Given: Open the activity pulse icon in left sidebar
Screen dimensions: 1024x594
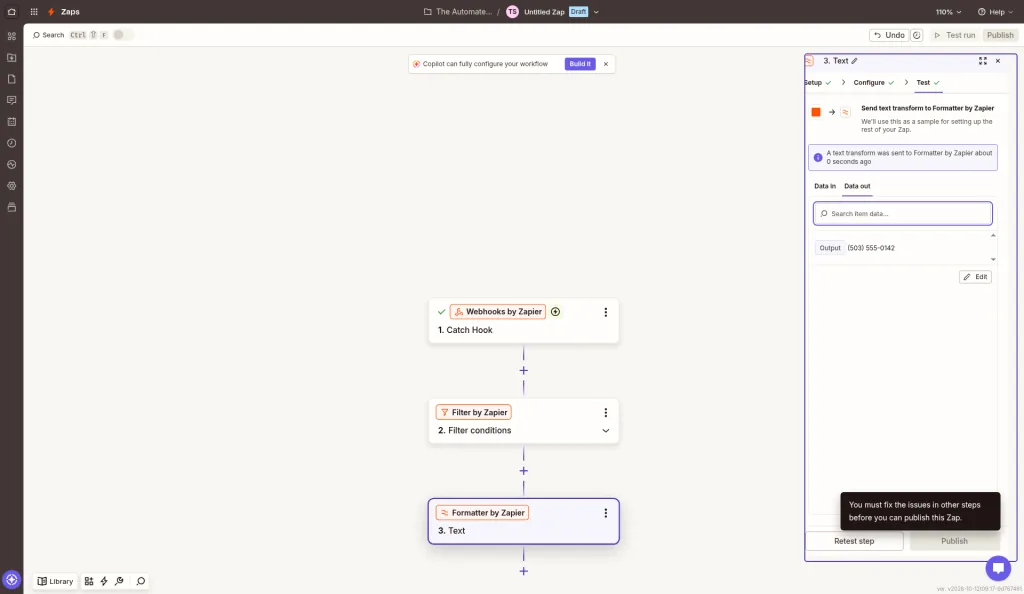Looking at the screenshot, I should pyautogui.click(x=11, y=164).
